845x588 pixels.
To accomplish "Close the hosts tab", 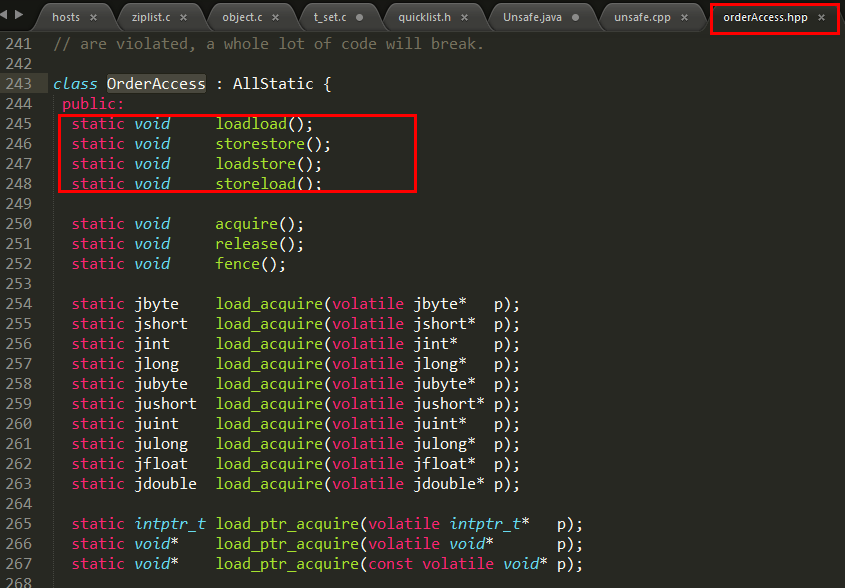I will pyautogui.click(x=94, y=18).
